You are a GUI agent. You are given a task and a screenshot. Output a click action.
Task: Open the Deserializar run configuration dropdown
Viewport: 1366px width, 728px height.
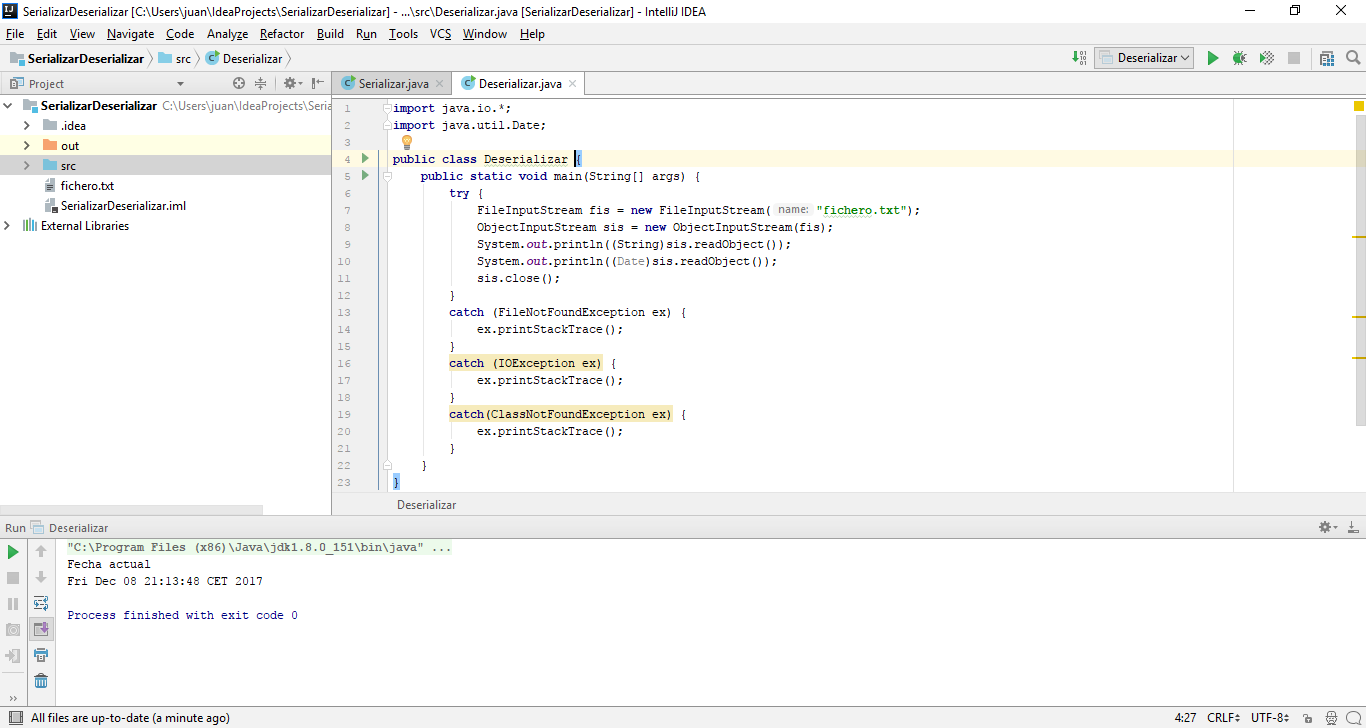pyautogui.click(x=1144, y=58)
